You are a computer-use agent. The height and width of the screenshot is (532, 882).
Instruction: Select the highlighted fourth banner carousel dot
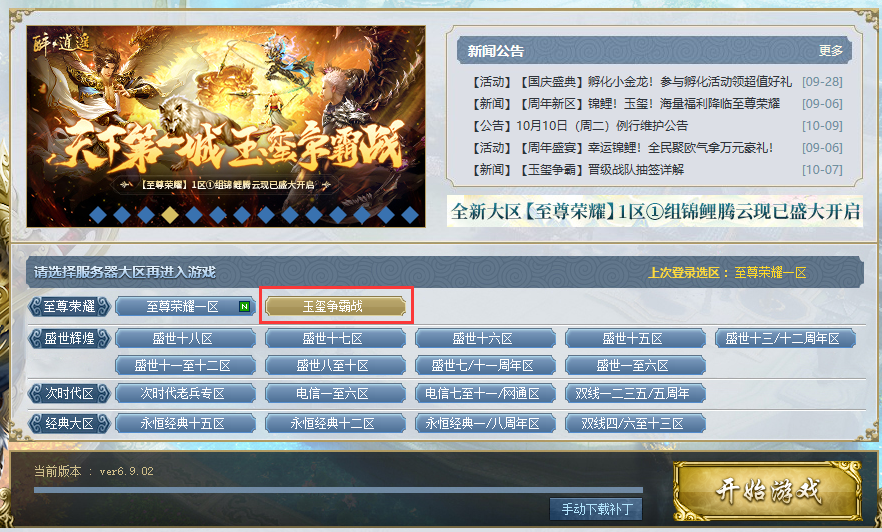(x=170, y=214)
